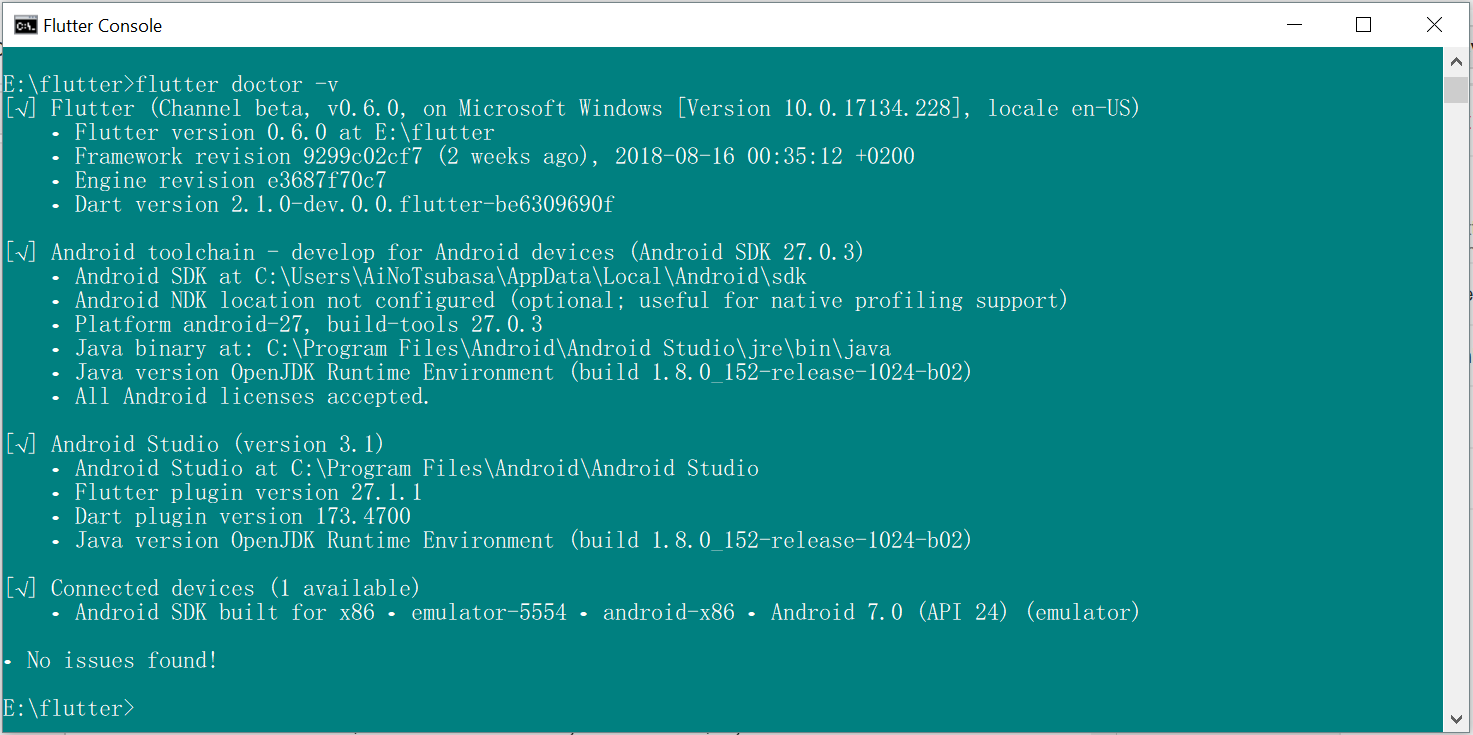Click the emulator-5554 device entry
Viewport: 1473px width, 735px height.
[x=489, y=611]
